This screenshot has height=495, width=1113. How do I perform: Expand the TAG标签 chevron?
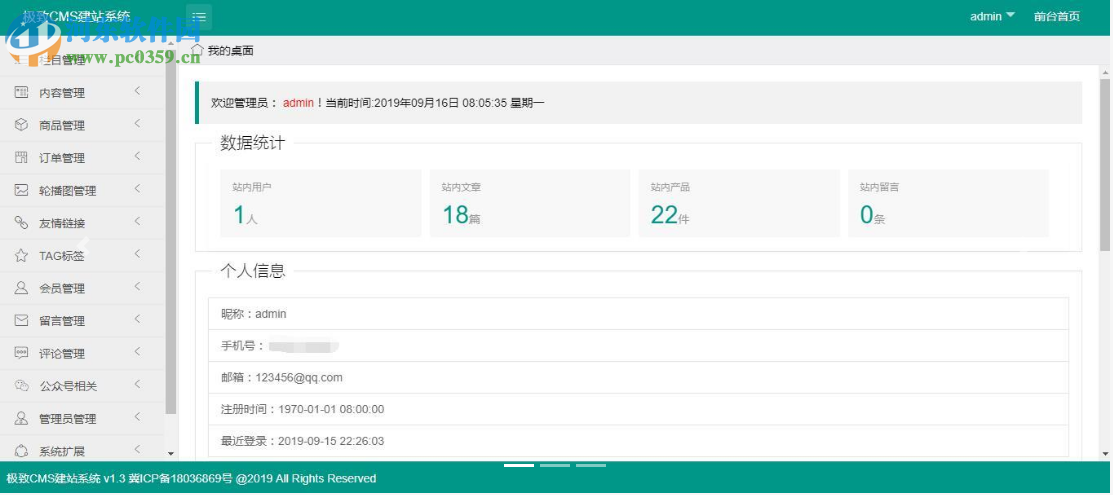pos(137,254)
